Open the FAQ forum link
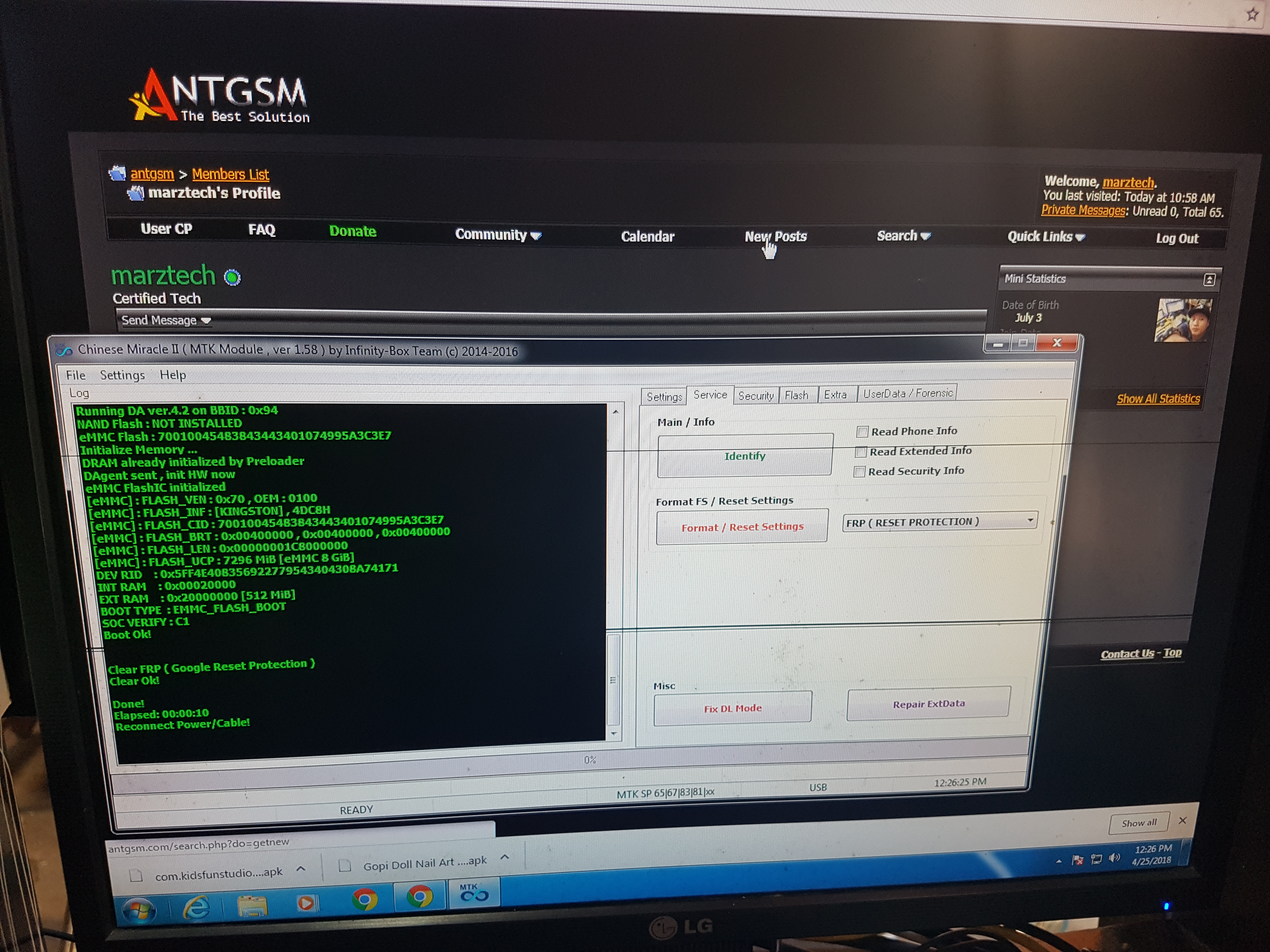Image resolution: width=1270 pixels, height=952 pixels. coord(262,230)
